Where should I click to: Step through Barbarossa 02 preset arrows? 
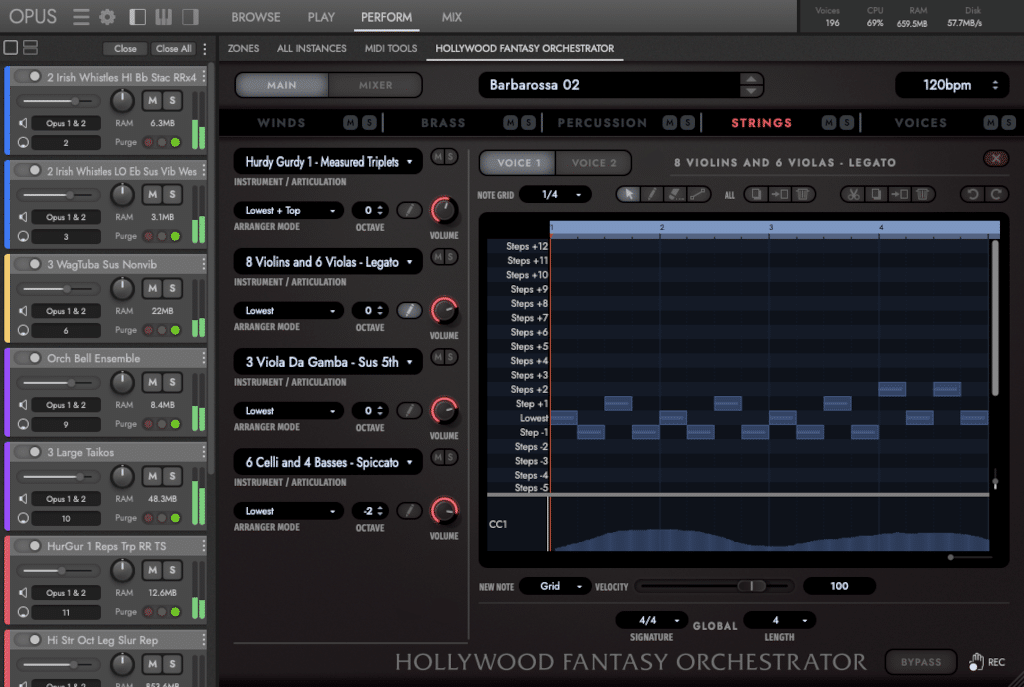click(751, 85)
